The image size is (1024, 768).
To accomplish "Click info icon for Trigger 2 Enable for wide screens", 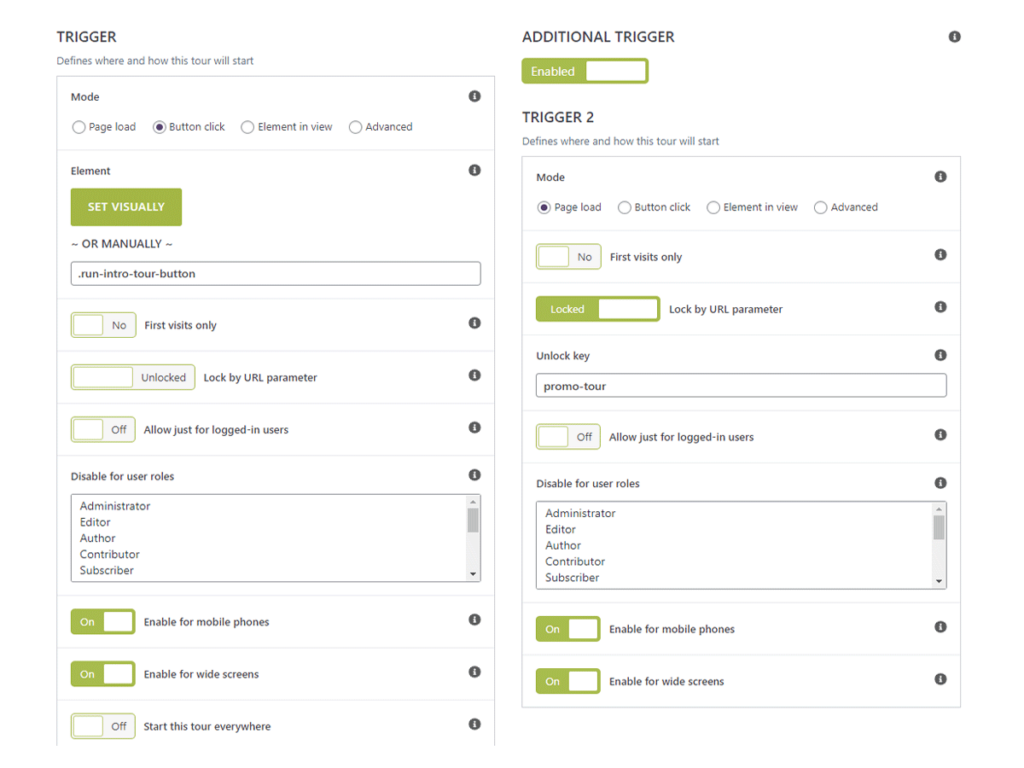I will pyautogui.click(x=940, y=679).
